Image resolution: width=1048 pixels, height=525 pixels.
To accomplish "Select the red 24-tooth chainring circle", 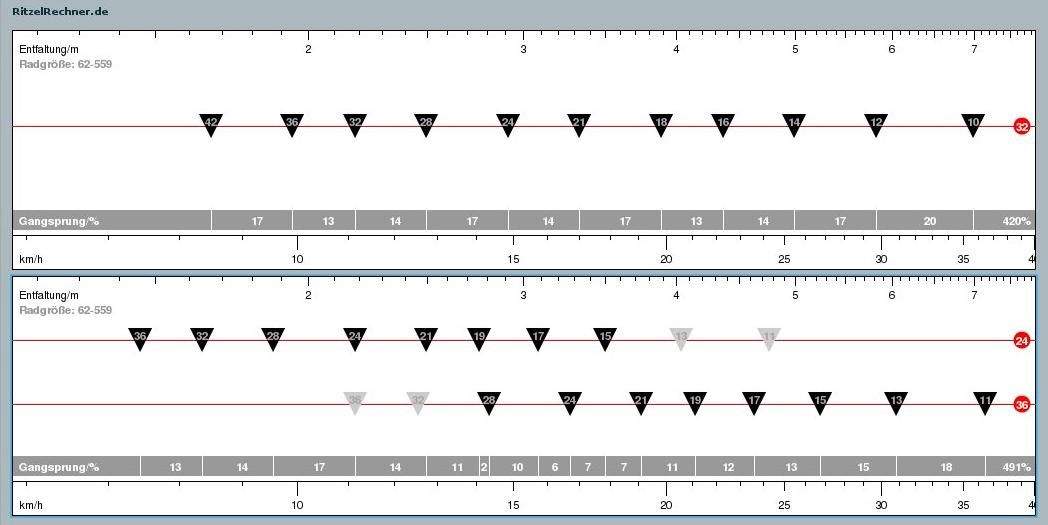I will coord(1022,340).
